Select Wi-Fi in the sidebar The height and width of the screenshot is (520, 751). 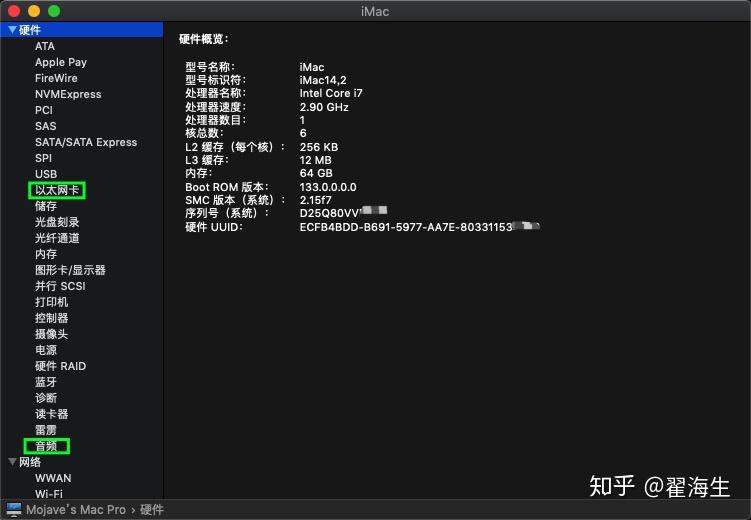coord(49,494)
